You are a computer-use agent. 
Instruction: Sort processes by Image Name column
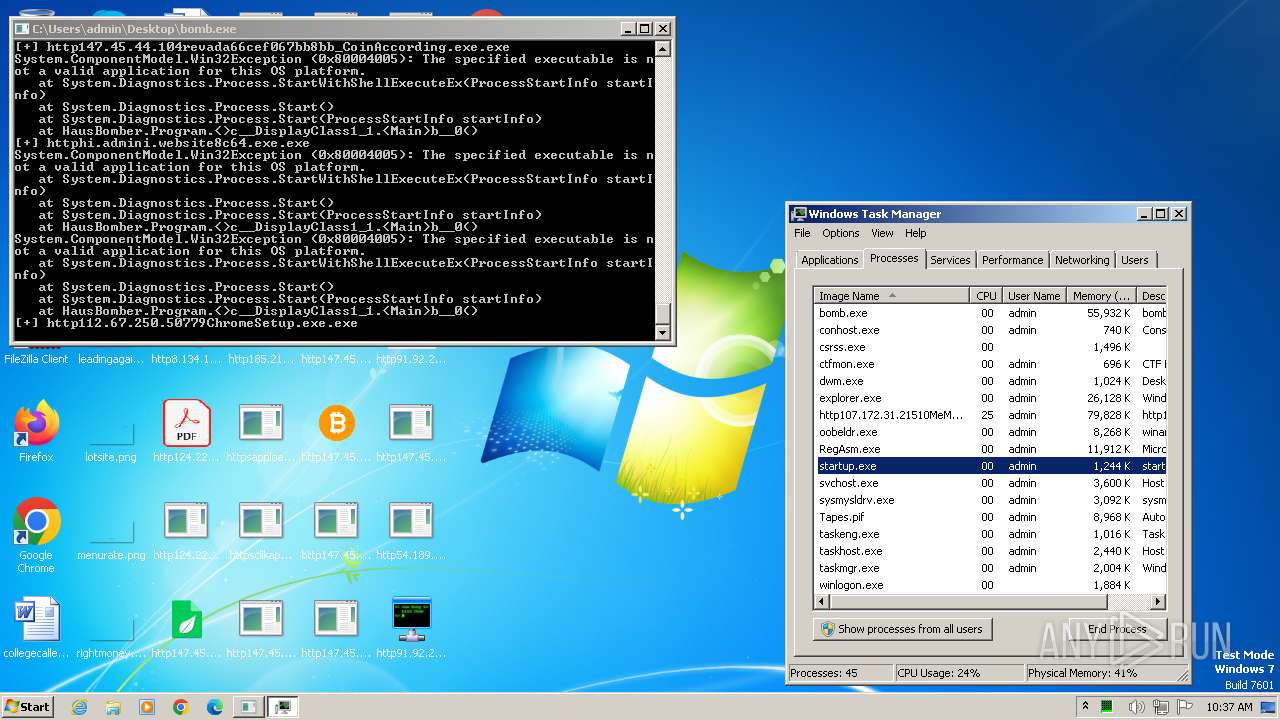891,296
